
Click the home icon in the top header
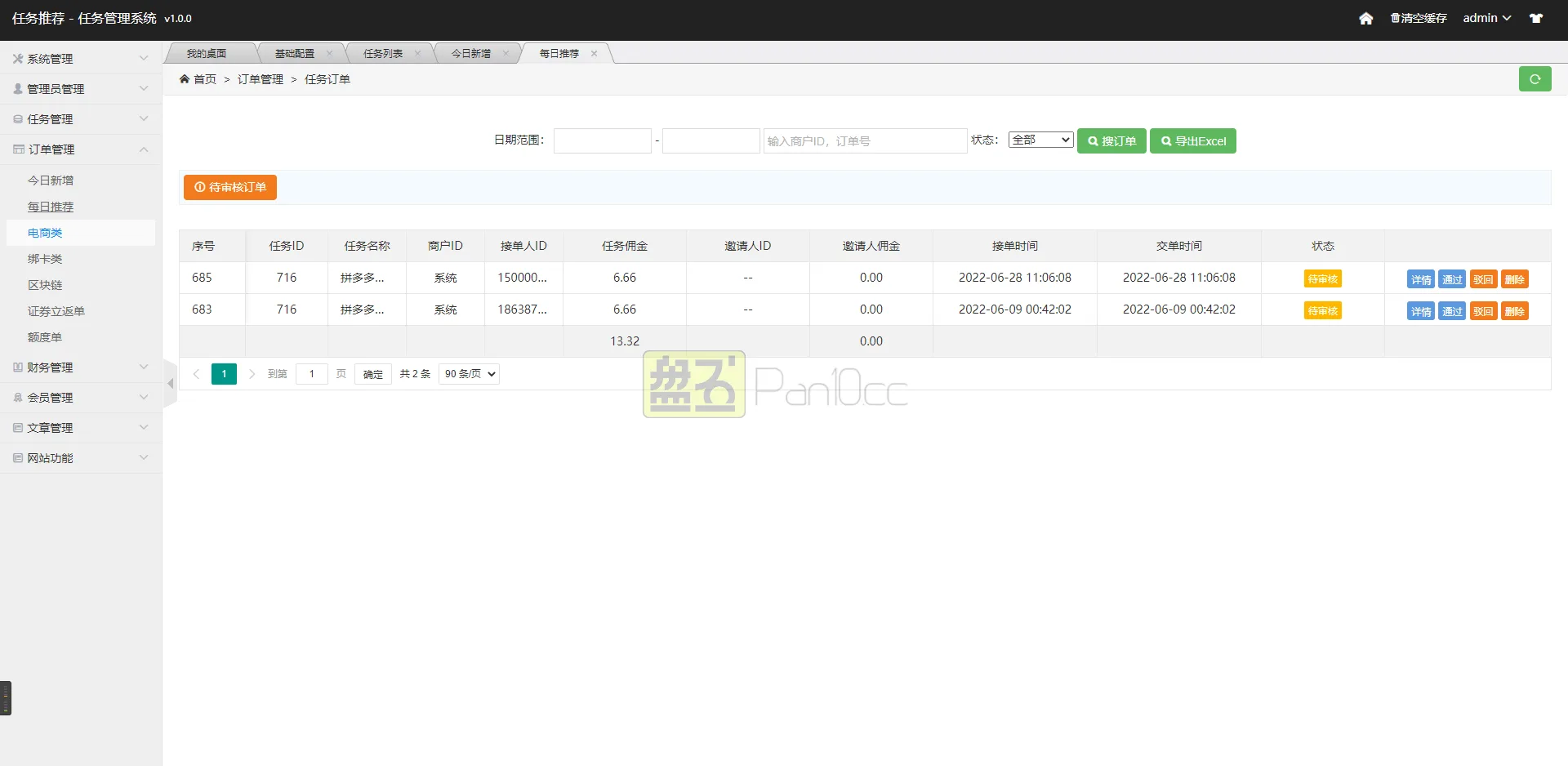click(1366, 18)
